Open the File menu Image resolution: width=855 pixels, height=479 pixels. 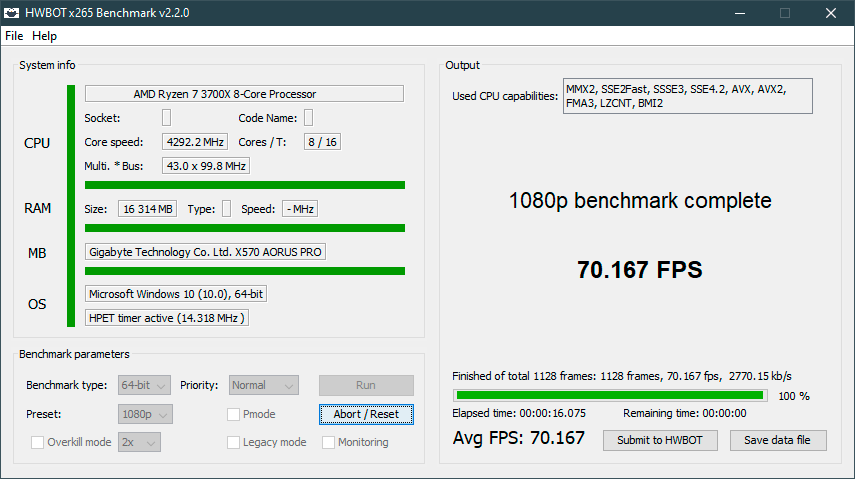(x=14, y=36)
